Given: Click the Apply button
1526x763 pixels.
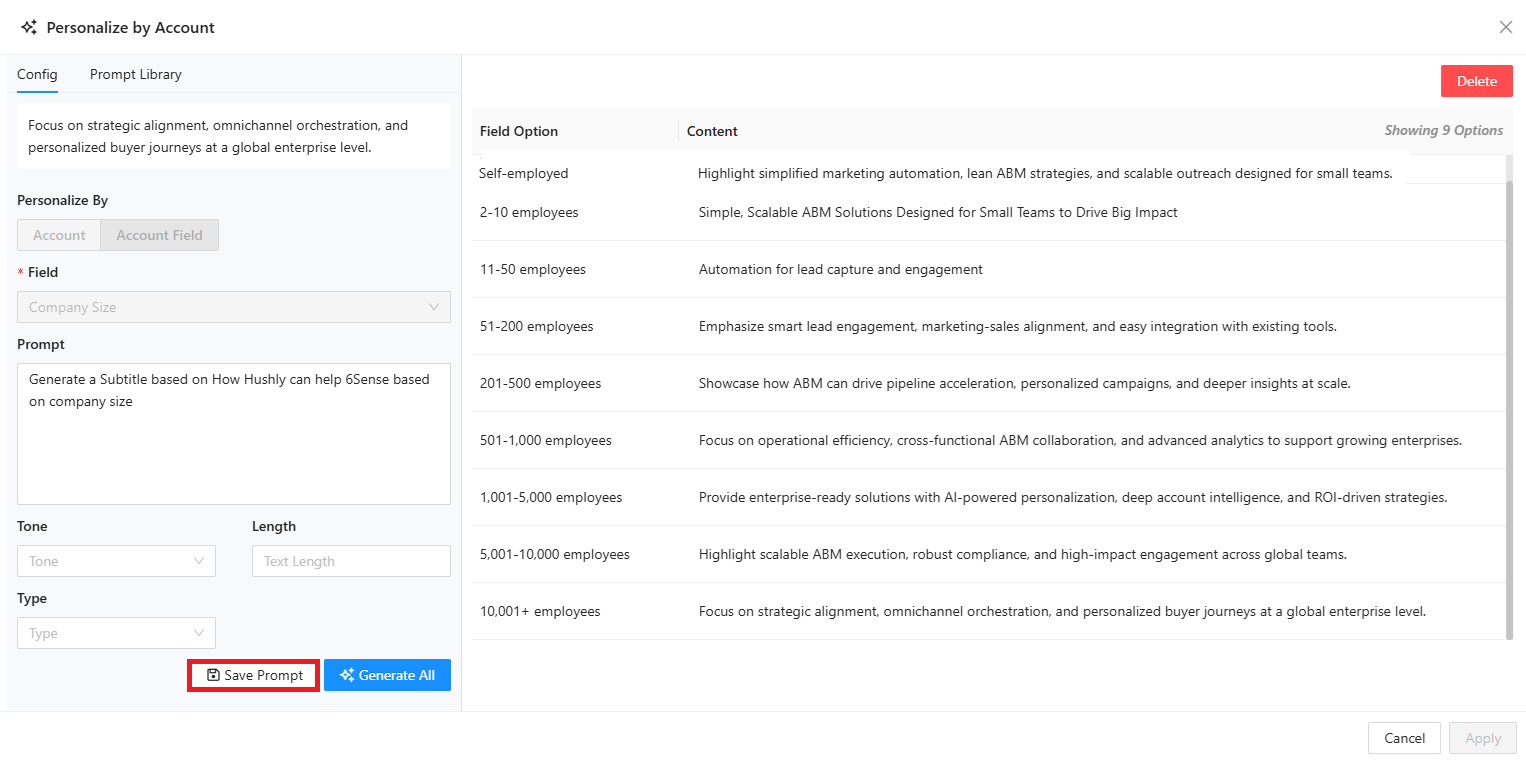Looking at the screenshot, I should click(1482, 738).
